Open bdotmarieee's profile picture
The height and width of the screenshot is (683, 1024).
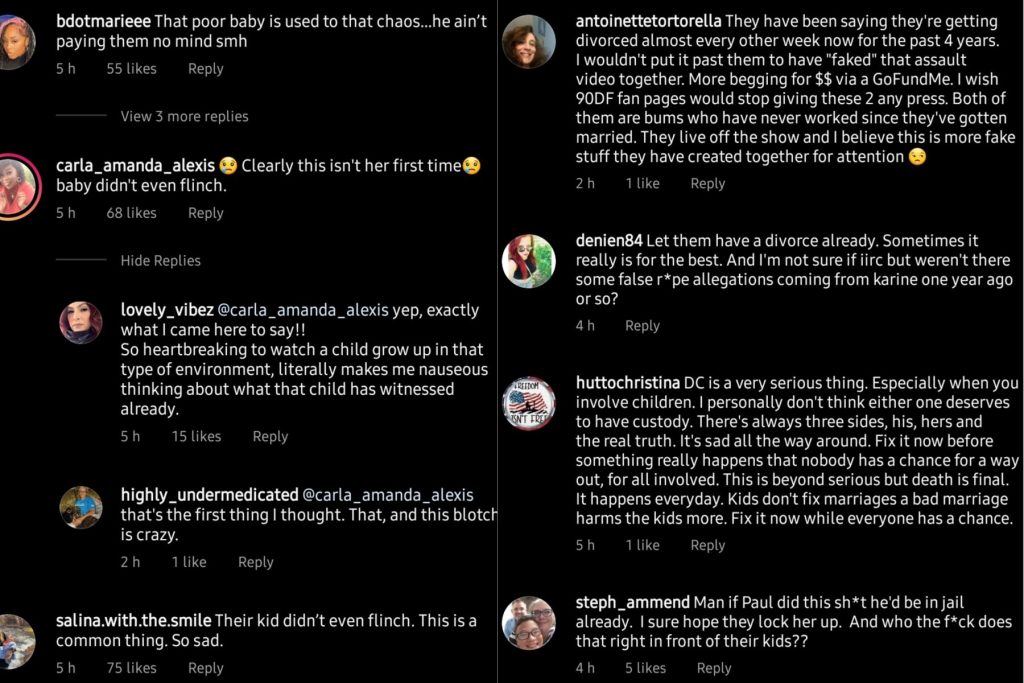(x=16, y=42)
